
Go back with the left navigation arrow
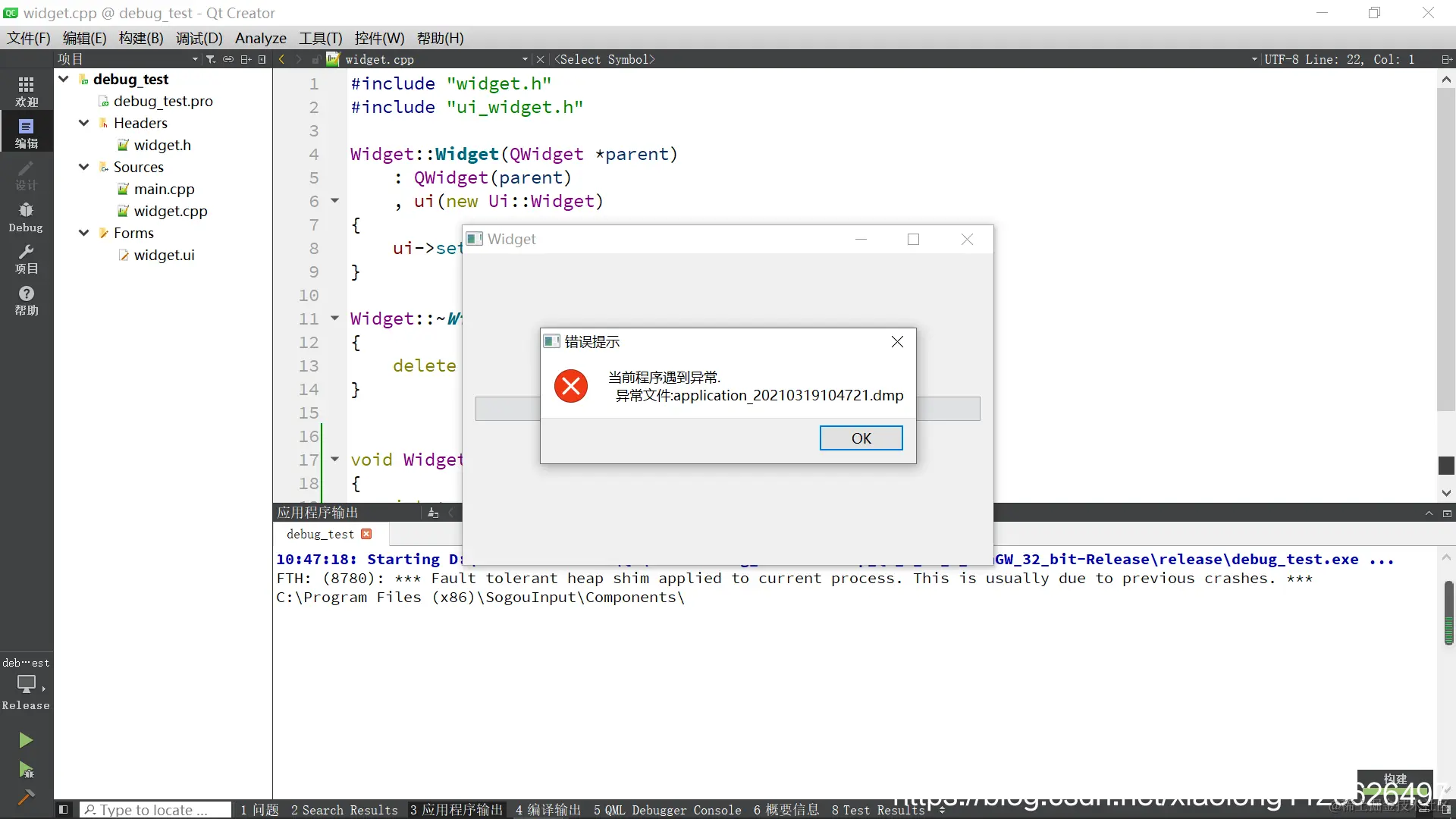tap(281, 59)
